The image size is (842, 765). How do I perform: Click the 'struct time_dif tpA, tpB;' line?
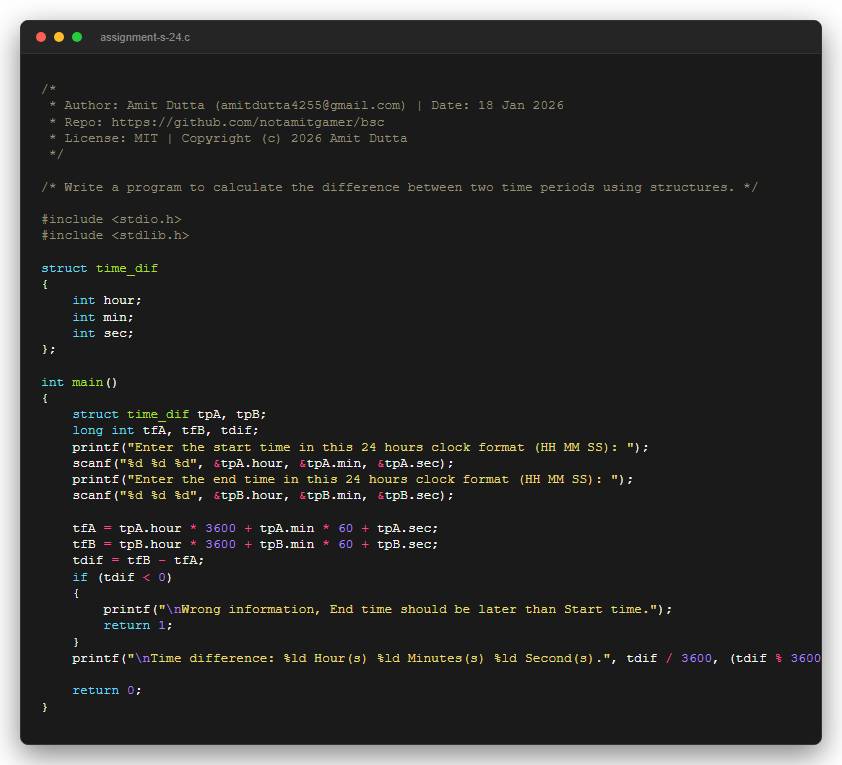pyautogui.click(x=170, y=414)
